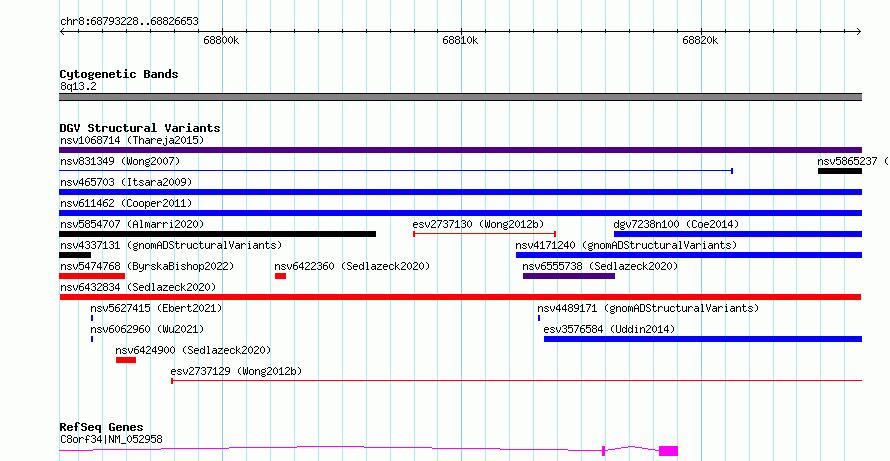Click the 68800k ruler tick label
This screenshot has width=890, height=461.
(221, 40)
